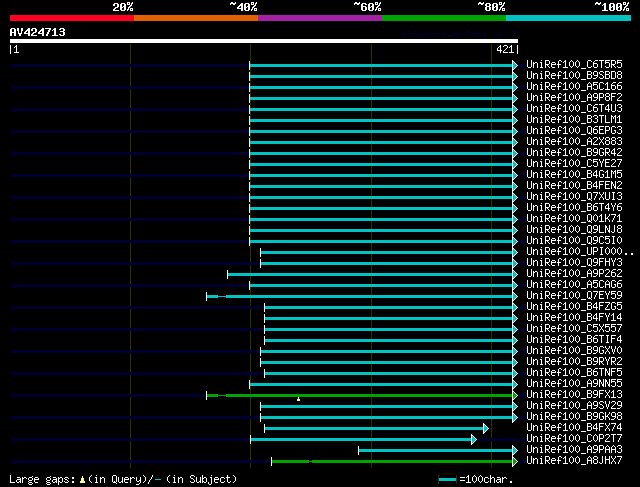Select label UniRef100_B4FY14
Image resolution: width=640 pixels, height=487 pixels.
(x=574, y=318)
